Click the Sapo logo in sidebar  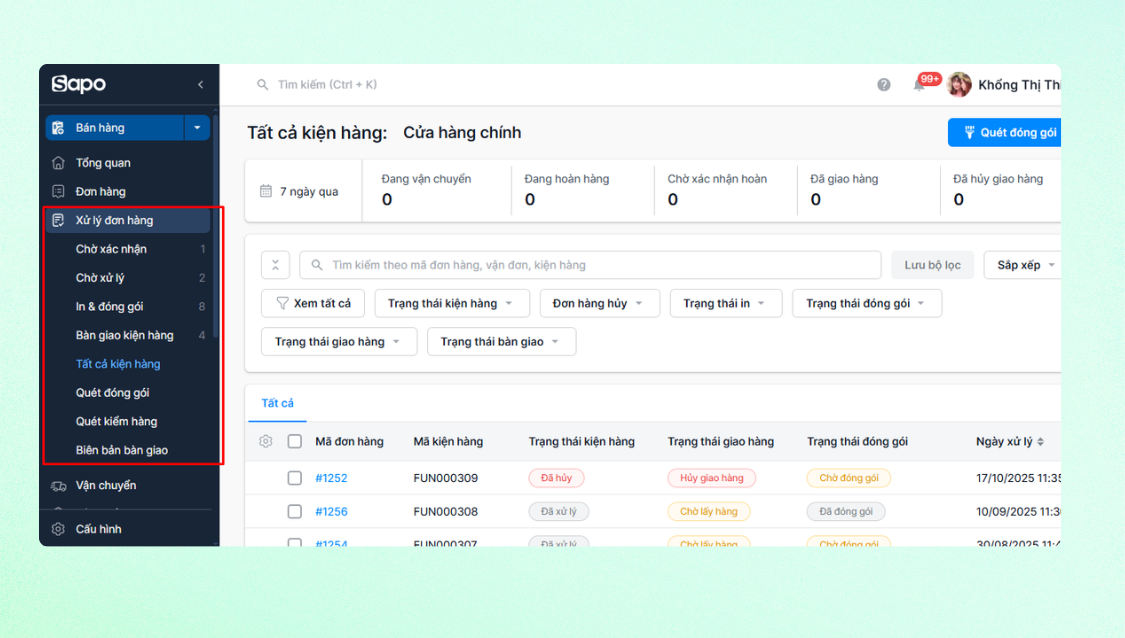pyautogui.click(x=79, y=85)
